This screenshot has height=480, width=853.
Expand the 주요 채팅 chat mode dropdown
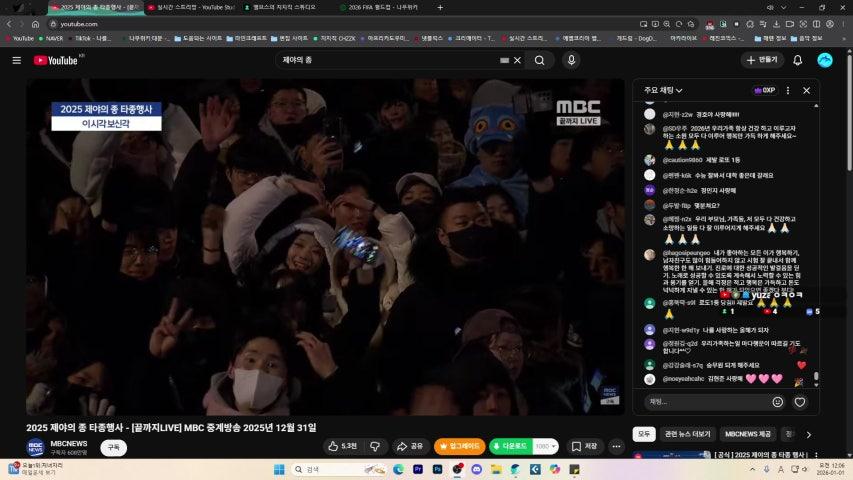pyautogui.click(x=664, y=90)
